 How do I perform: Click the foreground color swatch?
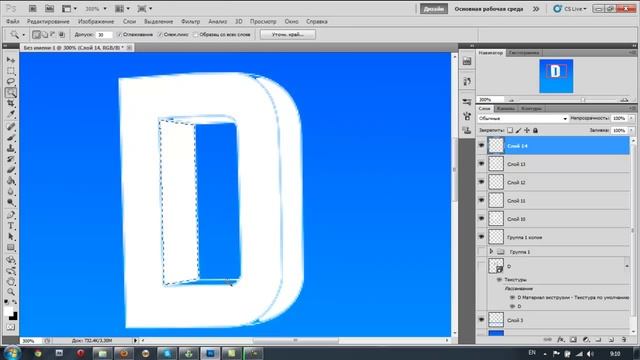pyautogui.click(x=8, y=311)
